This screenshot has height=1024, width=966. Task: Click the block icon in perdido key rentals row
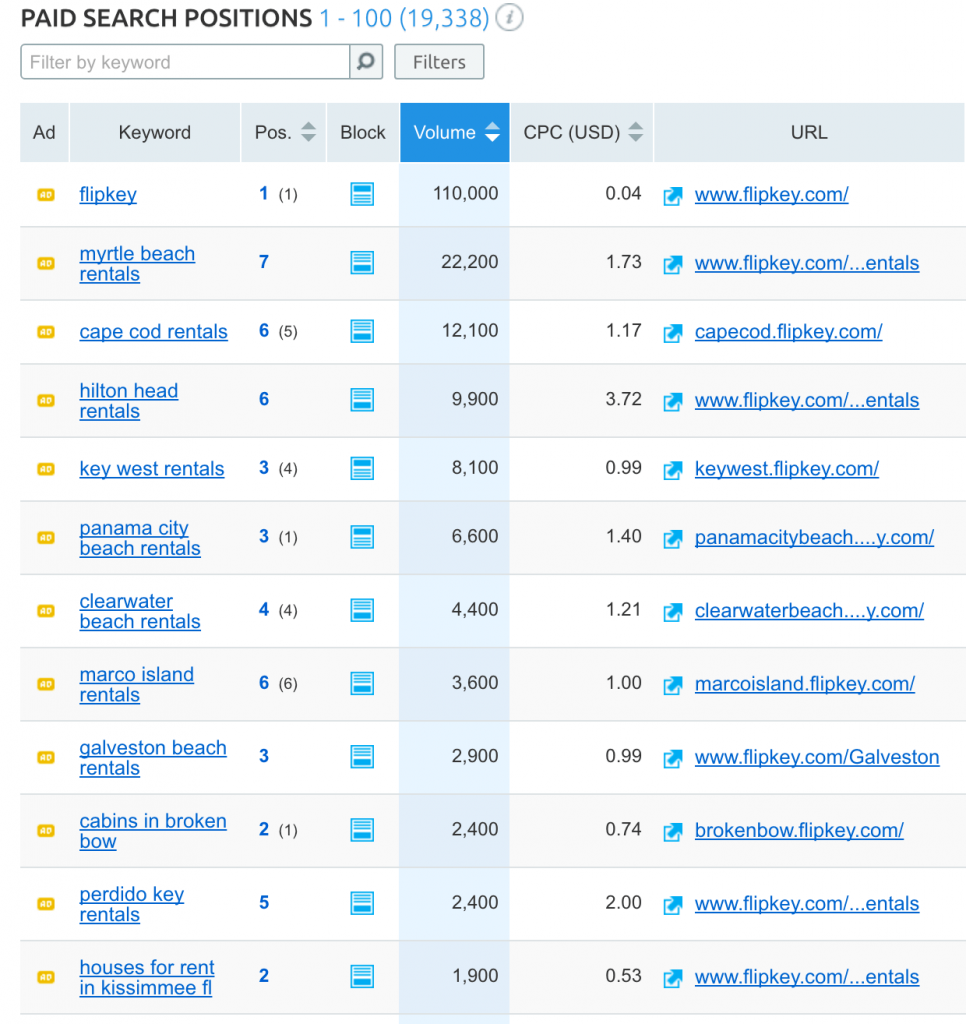coord(362,903)
